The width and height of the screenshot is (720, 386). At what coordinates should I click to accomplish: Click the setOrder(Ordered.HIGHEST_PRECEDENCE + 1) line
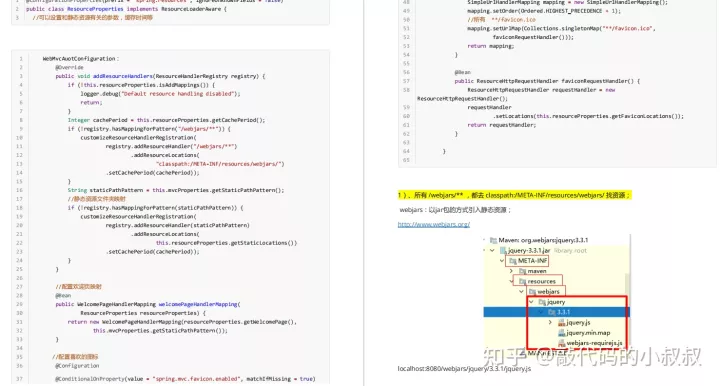pyautogui.click(x=544, y=11)
